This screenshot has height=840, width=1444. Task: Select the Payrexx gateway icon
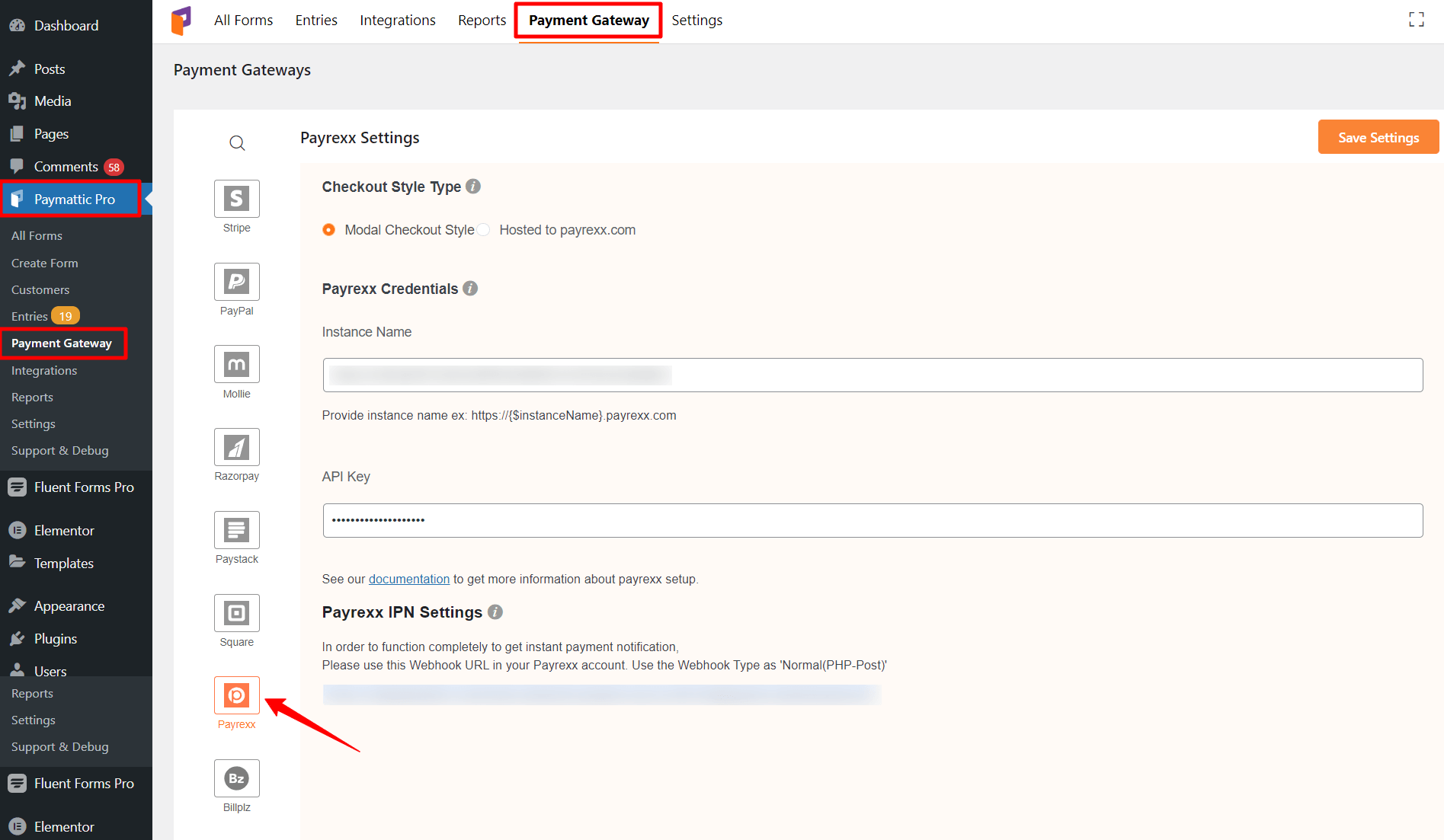236,695
